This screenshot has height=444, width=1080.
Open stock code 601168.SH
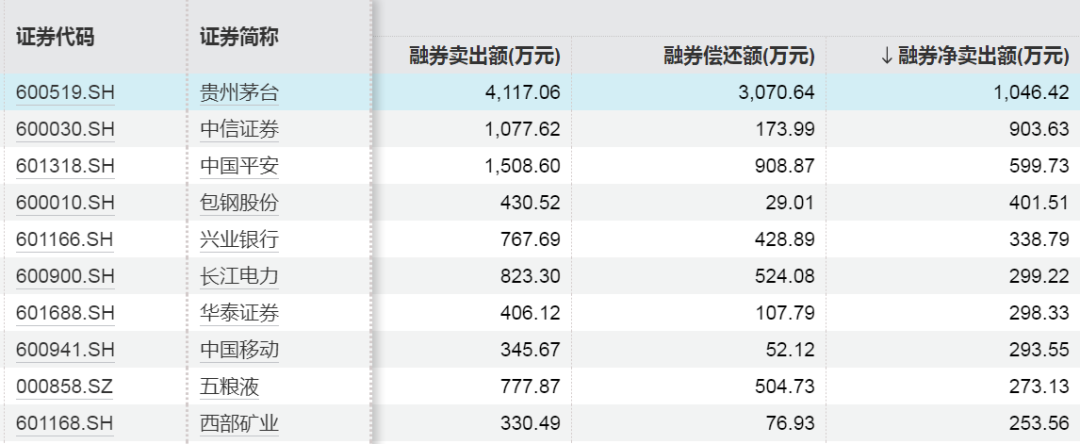click(65, 422)
